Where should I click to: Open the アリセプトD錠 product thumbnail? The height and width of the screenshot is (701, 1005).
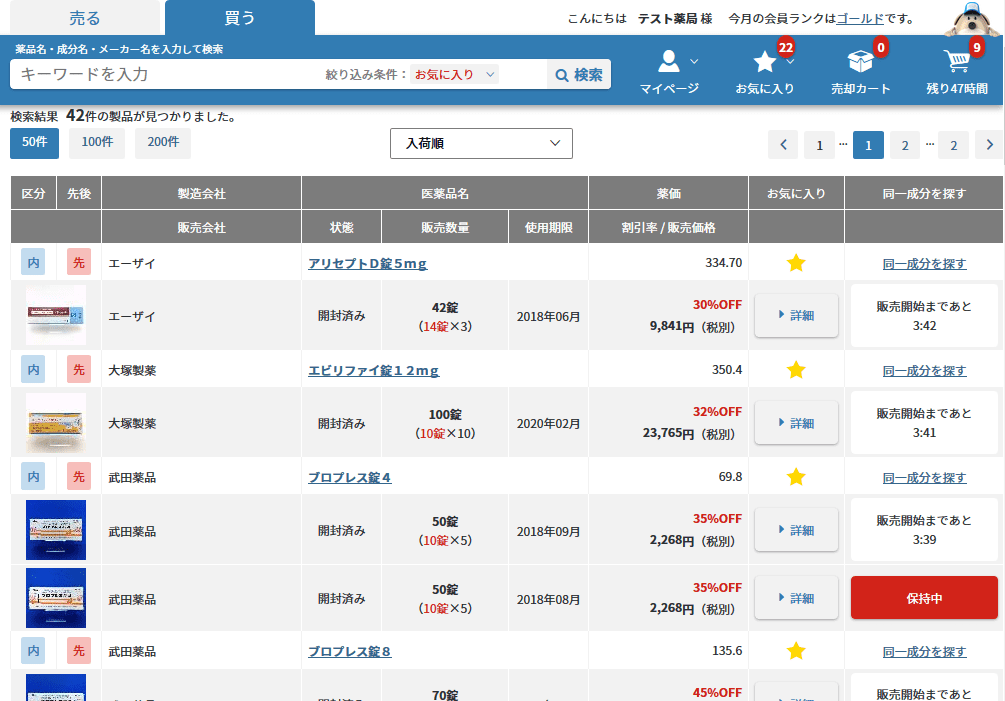(x=56, y=315)
